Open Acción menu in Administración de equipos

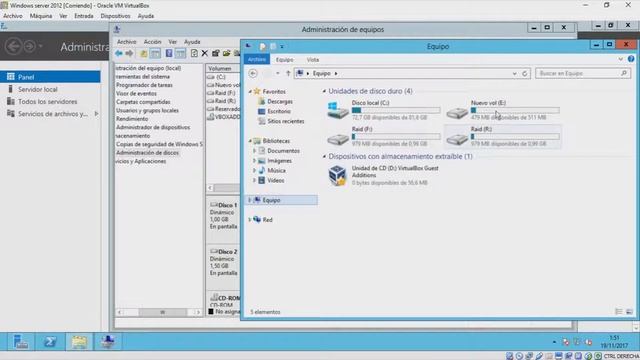coord(153,42)
